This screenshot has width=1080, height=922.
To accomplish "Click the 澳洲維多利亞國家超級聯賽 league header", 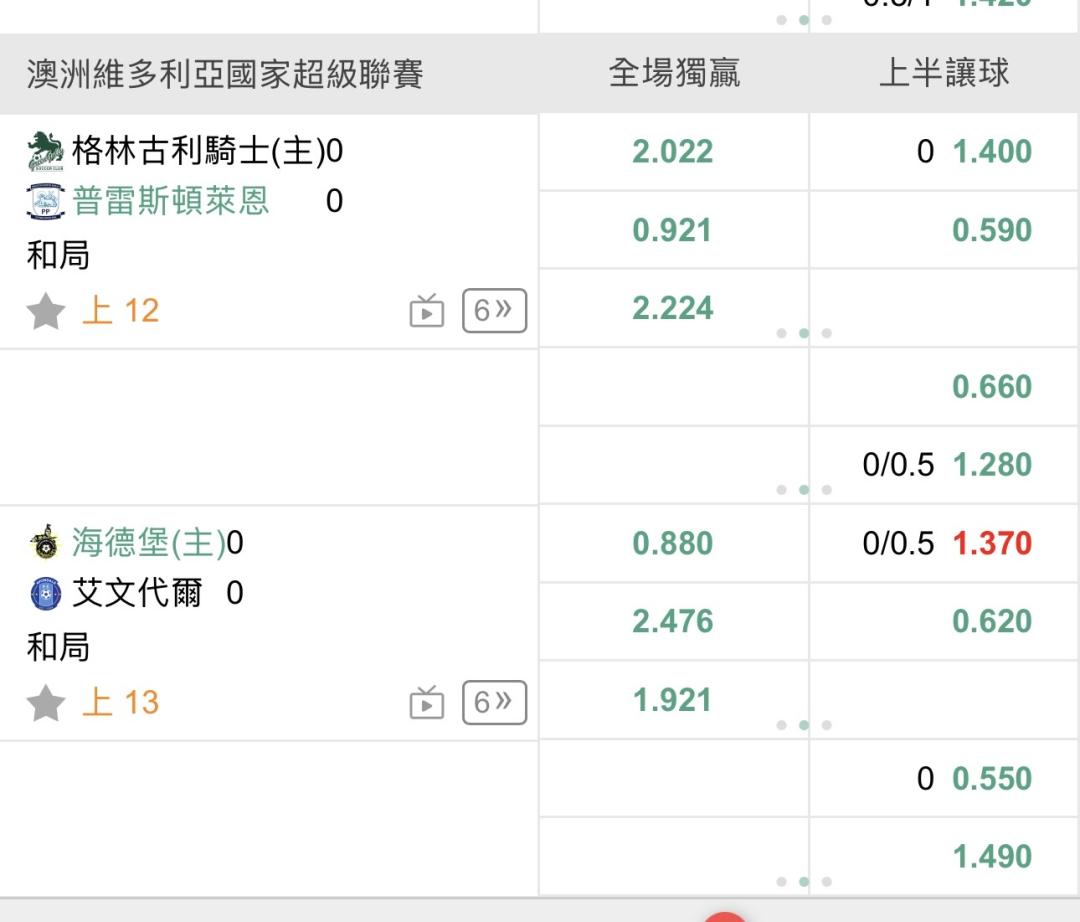I will click(226, 74).
